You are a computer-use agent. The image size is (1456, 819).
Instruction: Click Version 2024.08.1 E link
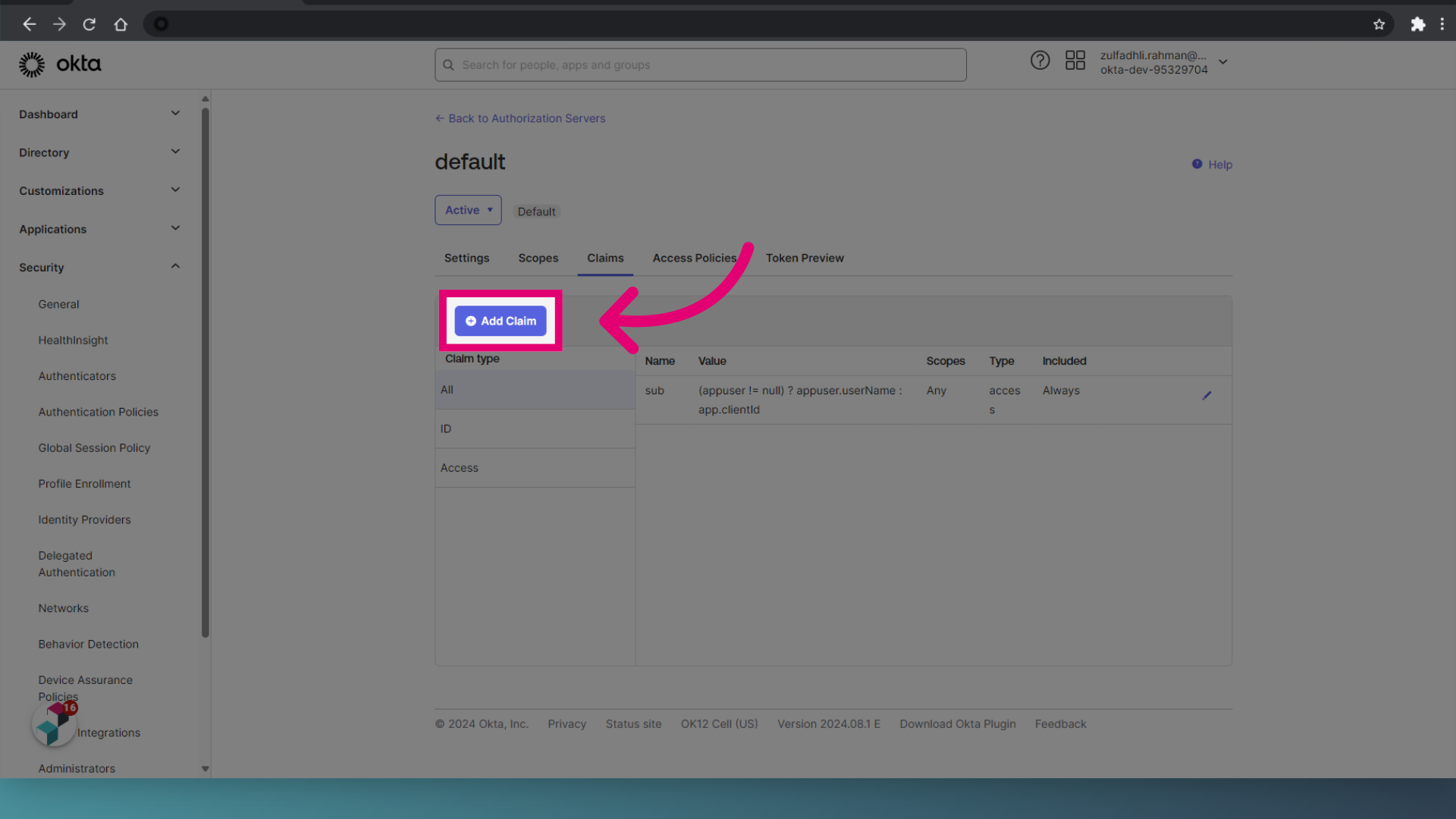(828, 724)
